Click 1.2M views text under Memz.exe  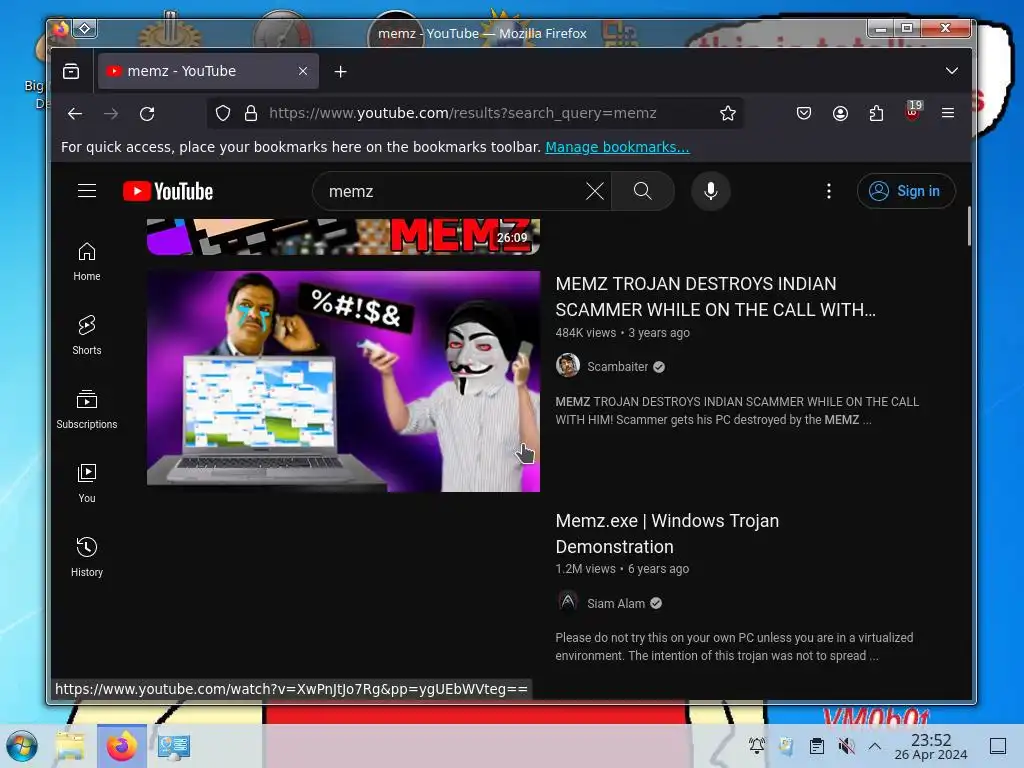(585, 569)
